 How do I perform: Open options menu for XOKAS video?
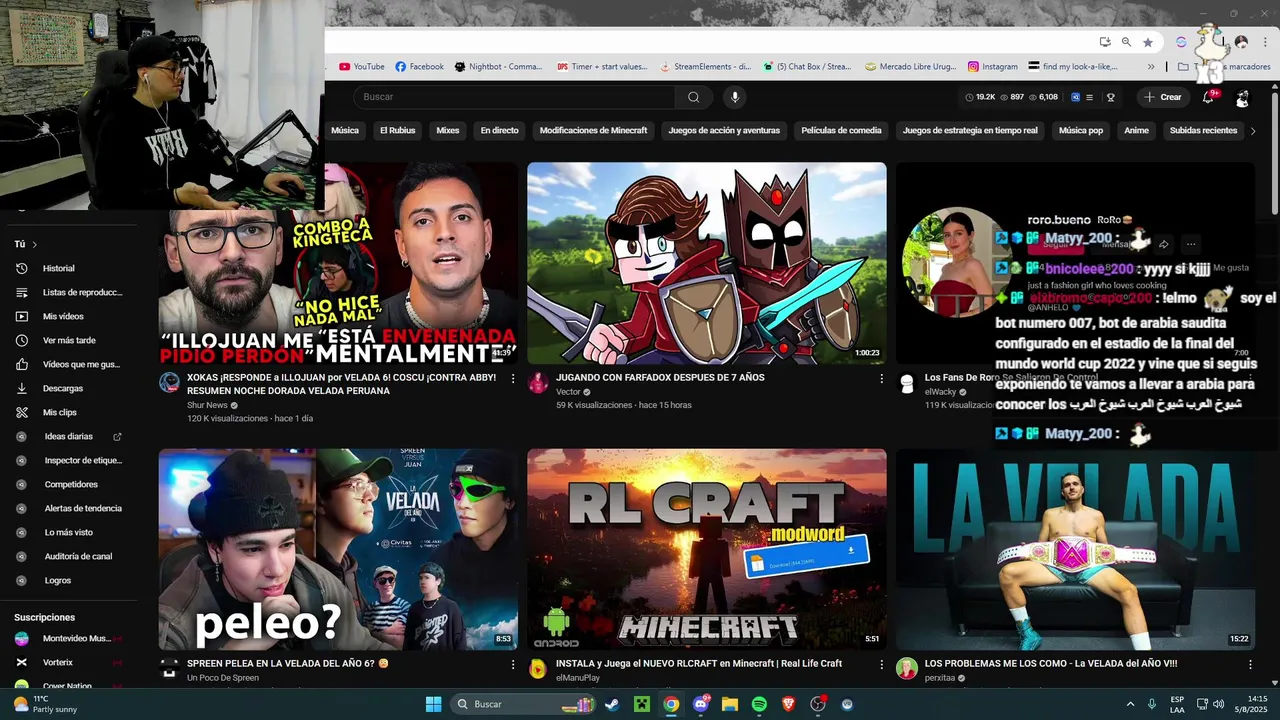(513, 379)
